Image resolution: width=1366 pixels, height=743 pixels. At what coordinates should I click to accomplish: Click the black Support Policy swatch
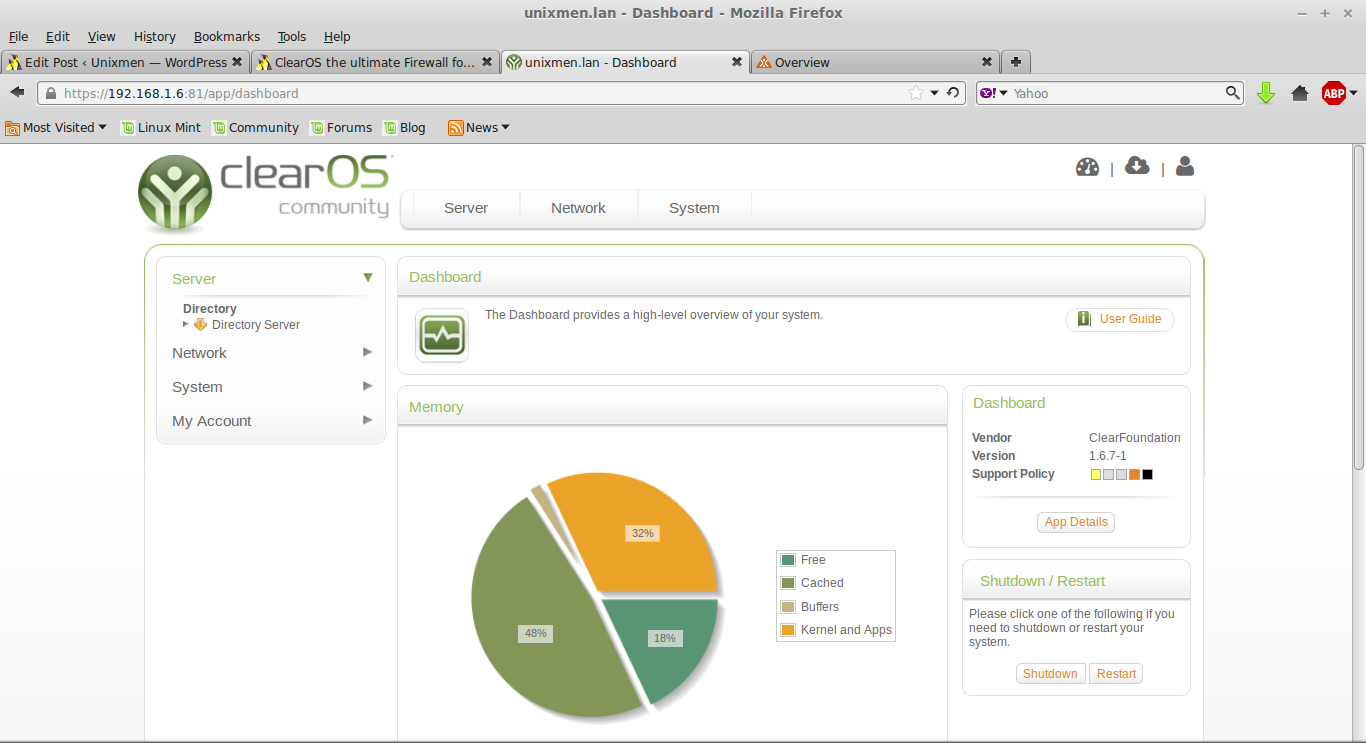pos(1147,474)
